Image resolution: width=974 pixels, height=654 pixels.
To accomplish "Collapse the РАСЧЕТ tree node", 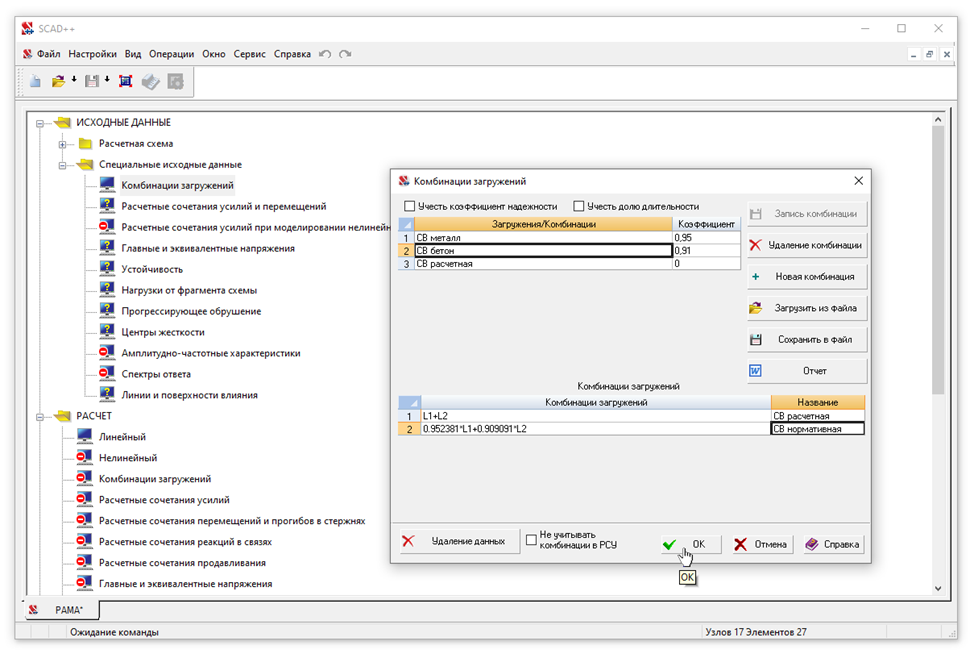I will point(40,417).
